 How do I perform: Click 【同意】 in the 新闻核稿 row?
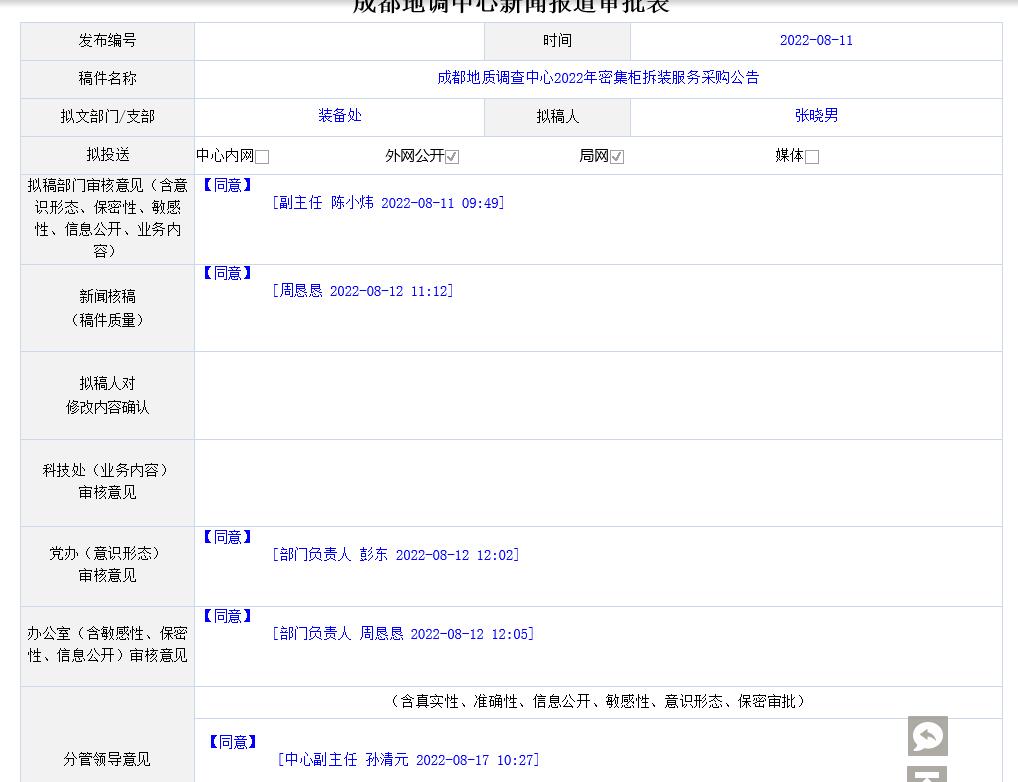pos(227,273)
